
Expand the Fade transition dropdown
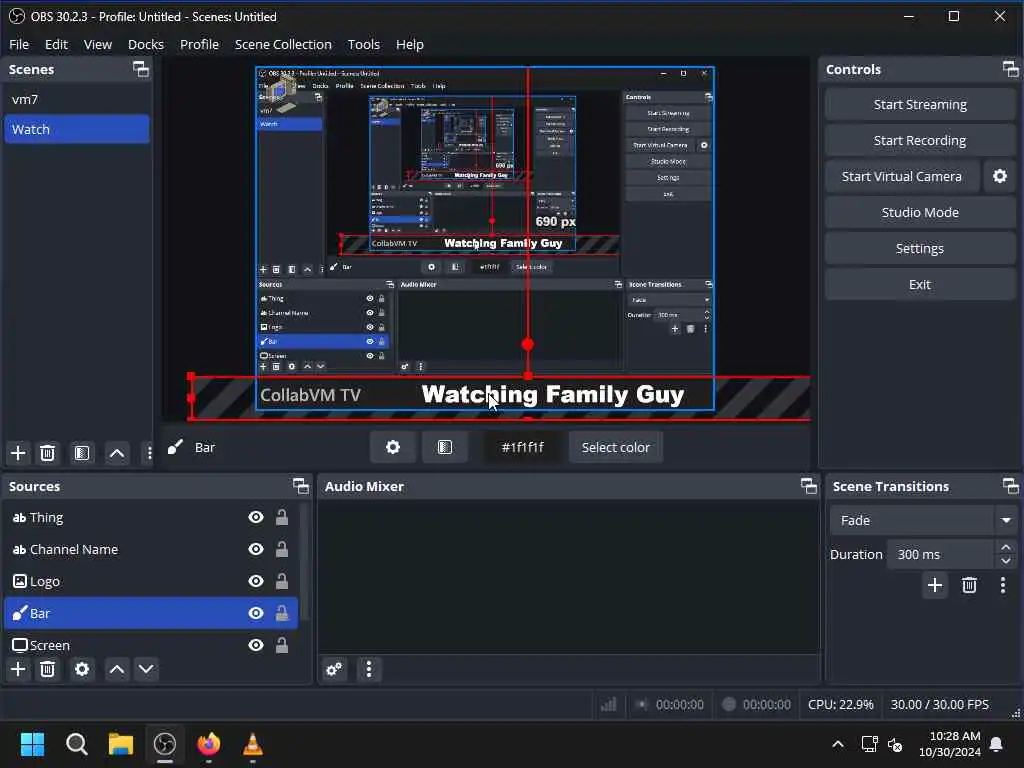[1006, 520]
